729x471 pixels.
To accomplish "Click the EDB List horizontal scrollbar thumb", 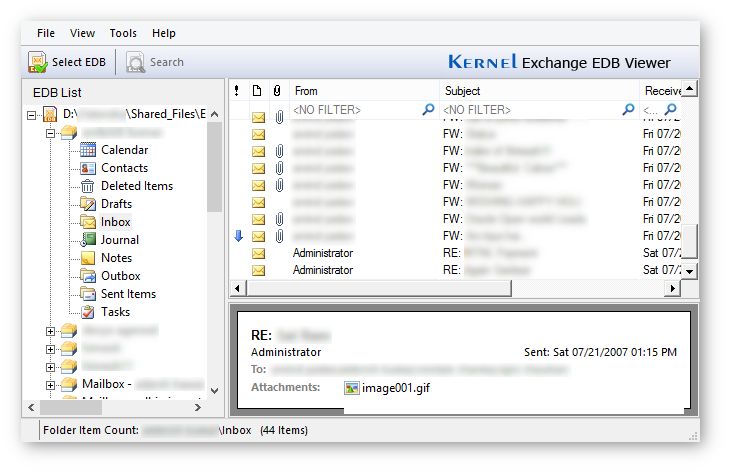I will click(71, 407).
